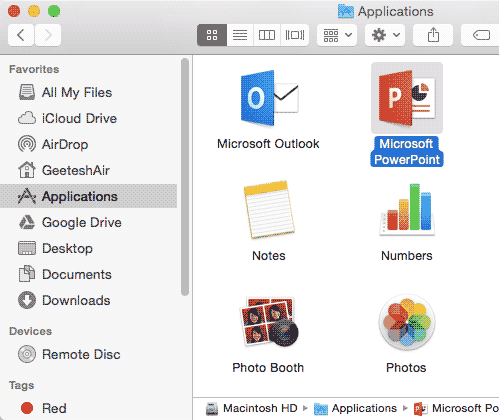Open the item arrangement dropdown
The image size is (499, 420).
[337, 35]
